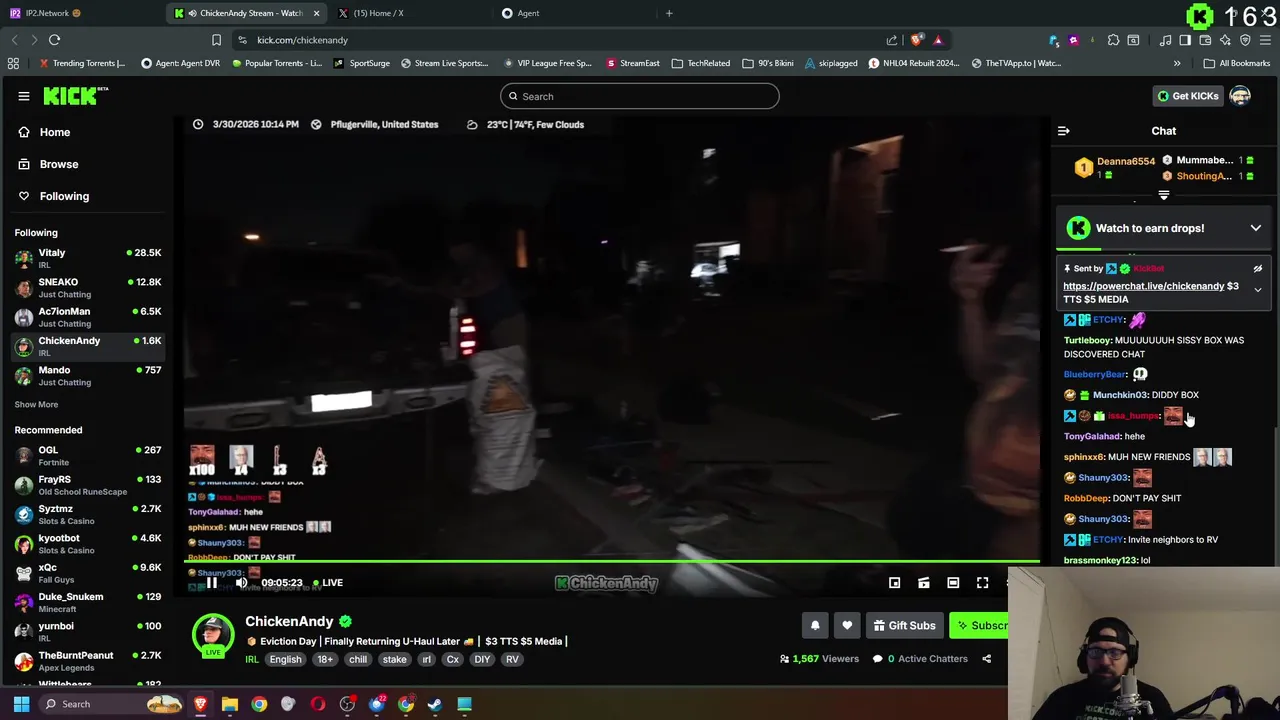Collapse the Watch to earn drops banner
The image size is (1280, 720).
(1256, 228)
